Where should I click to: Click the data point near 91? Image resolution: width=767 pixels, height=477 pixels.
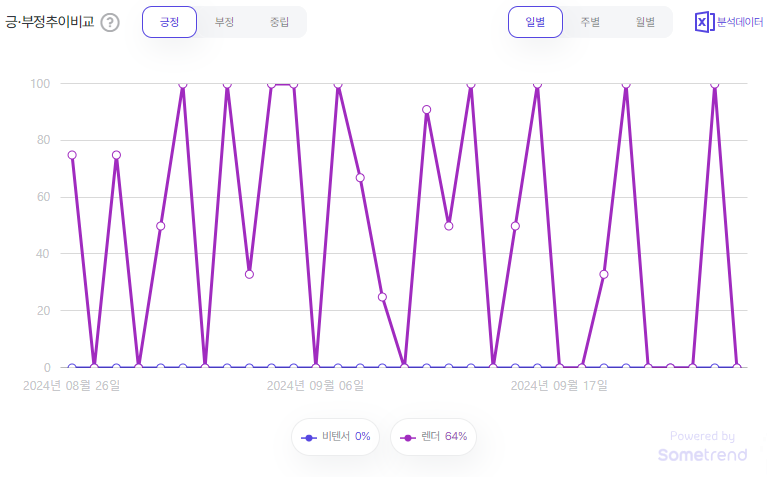pos(427,110)
